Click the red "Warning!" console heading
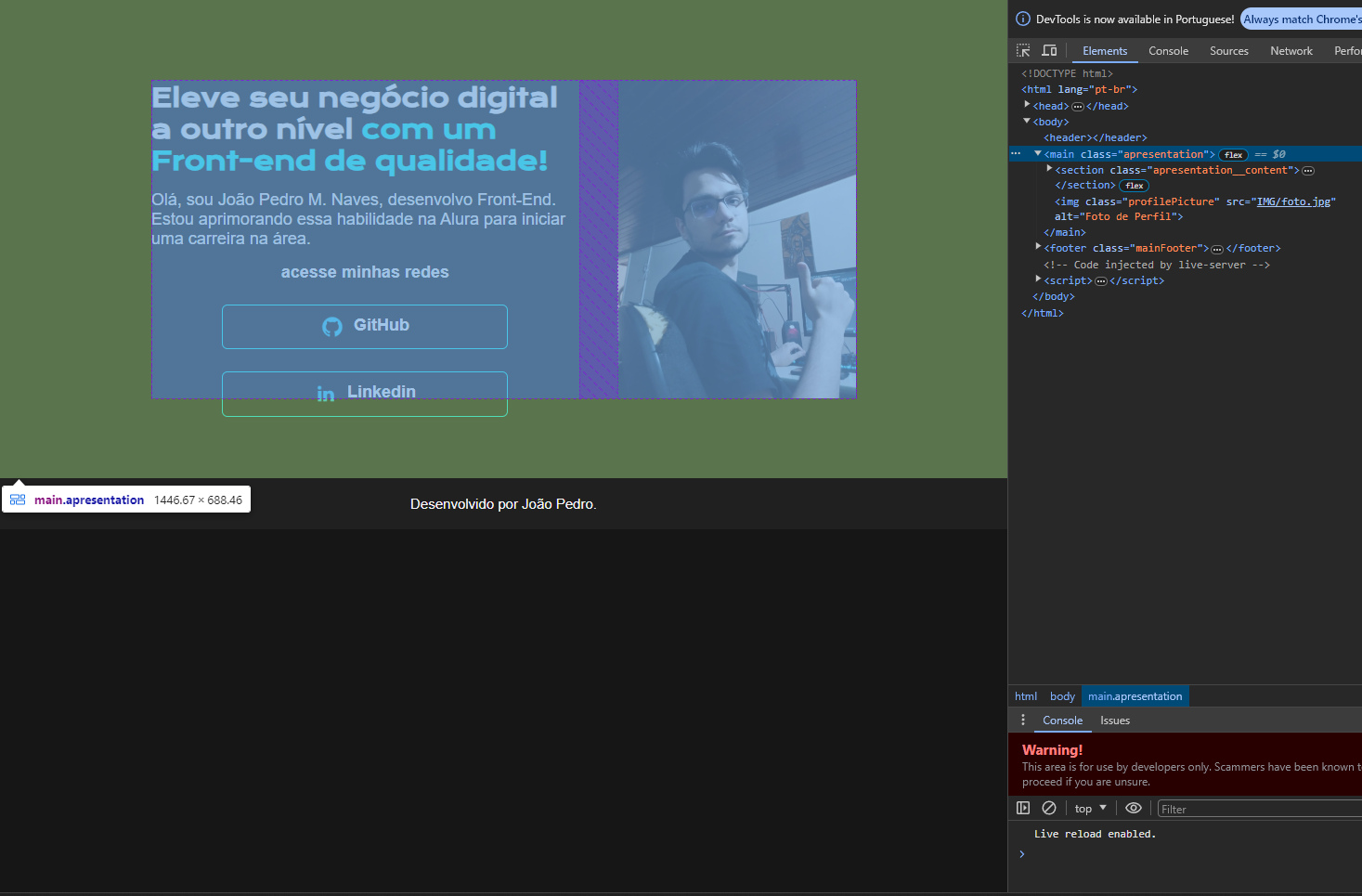1362x896 pixels. [1052, 749]
